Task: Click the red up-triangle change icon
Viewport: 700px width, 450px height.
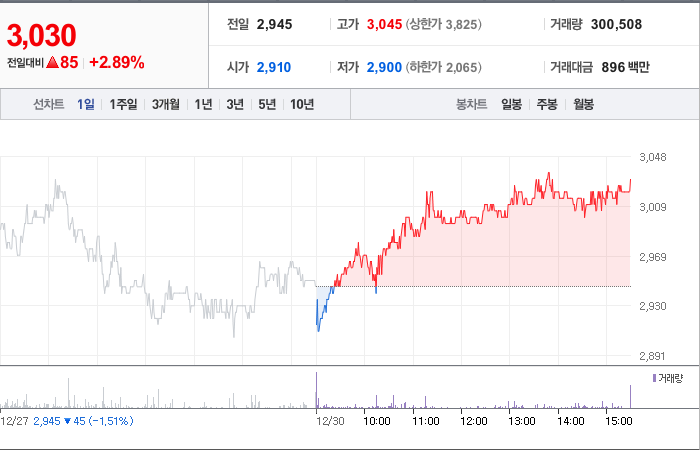Action: click(52, 62)
